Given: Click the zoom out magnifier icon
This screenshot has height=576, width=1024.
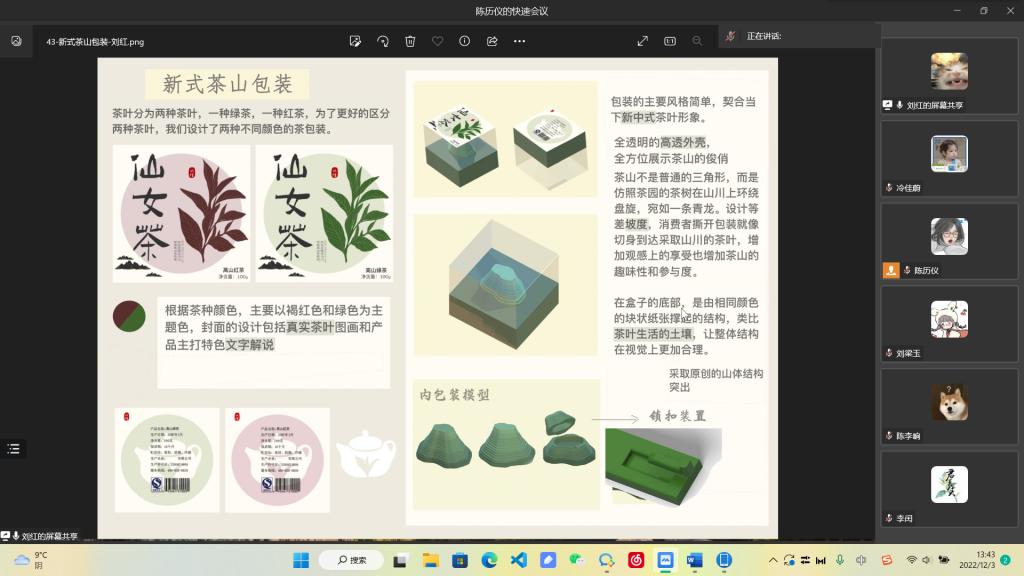Looking at the screenshot, I should coord(697,41).
